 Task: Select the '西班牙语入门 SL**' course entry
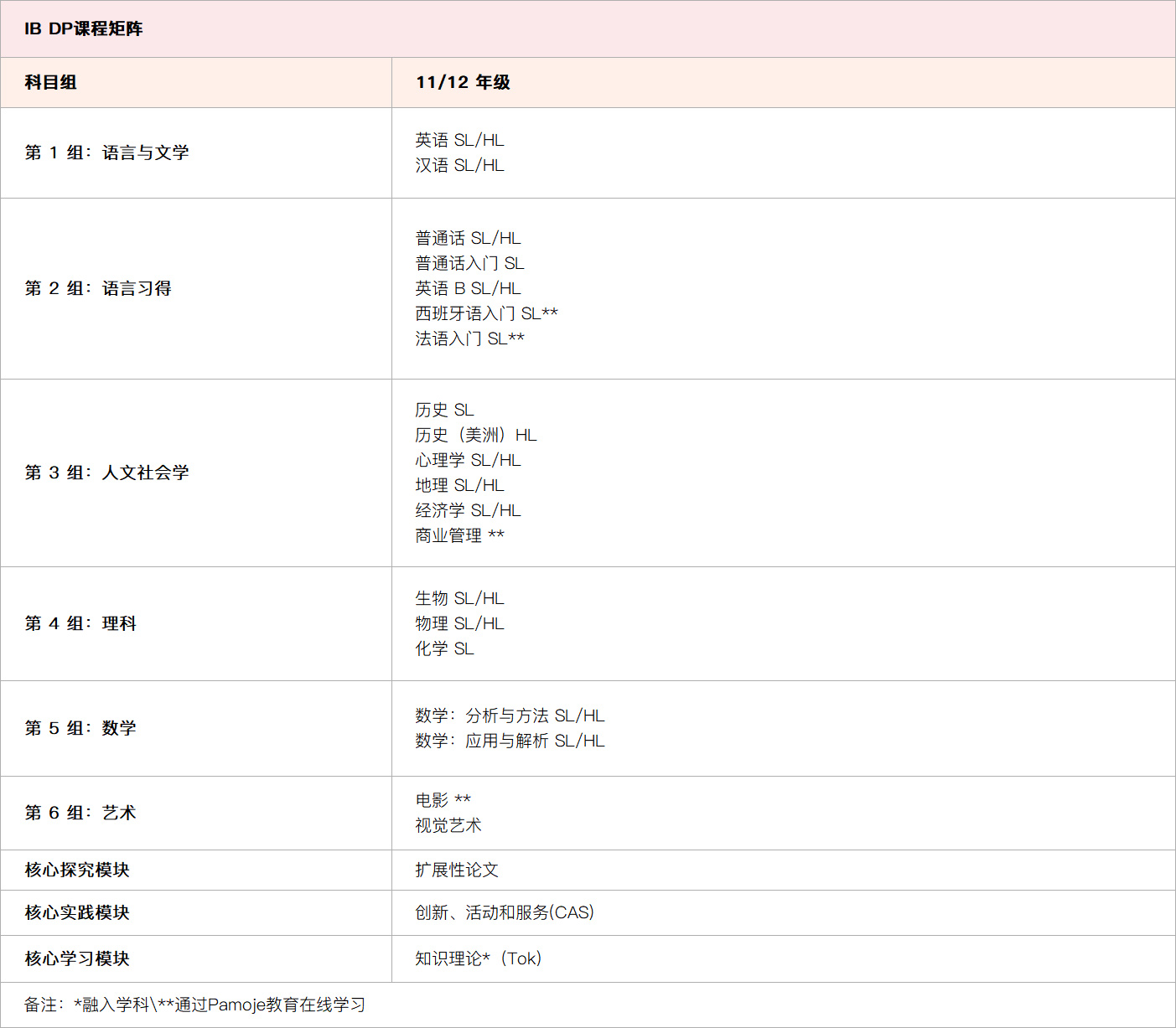point(486,313)
